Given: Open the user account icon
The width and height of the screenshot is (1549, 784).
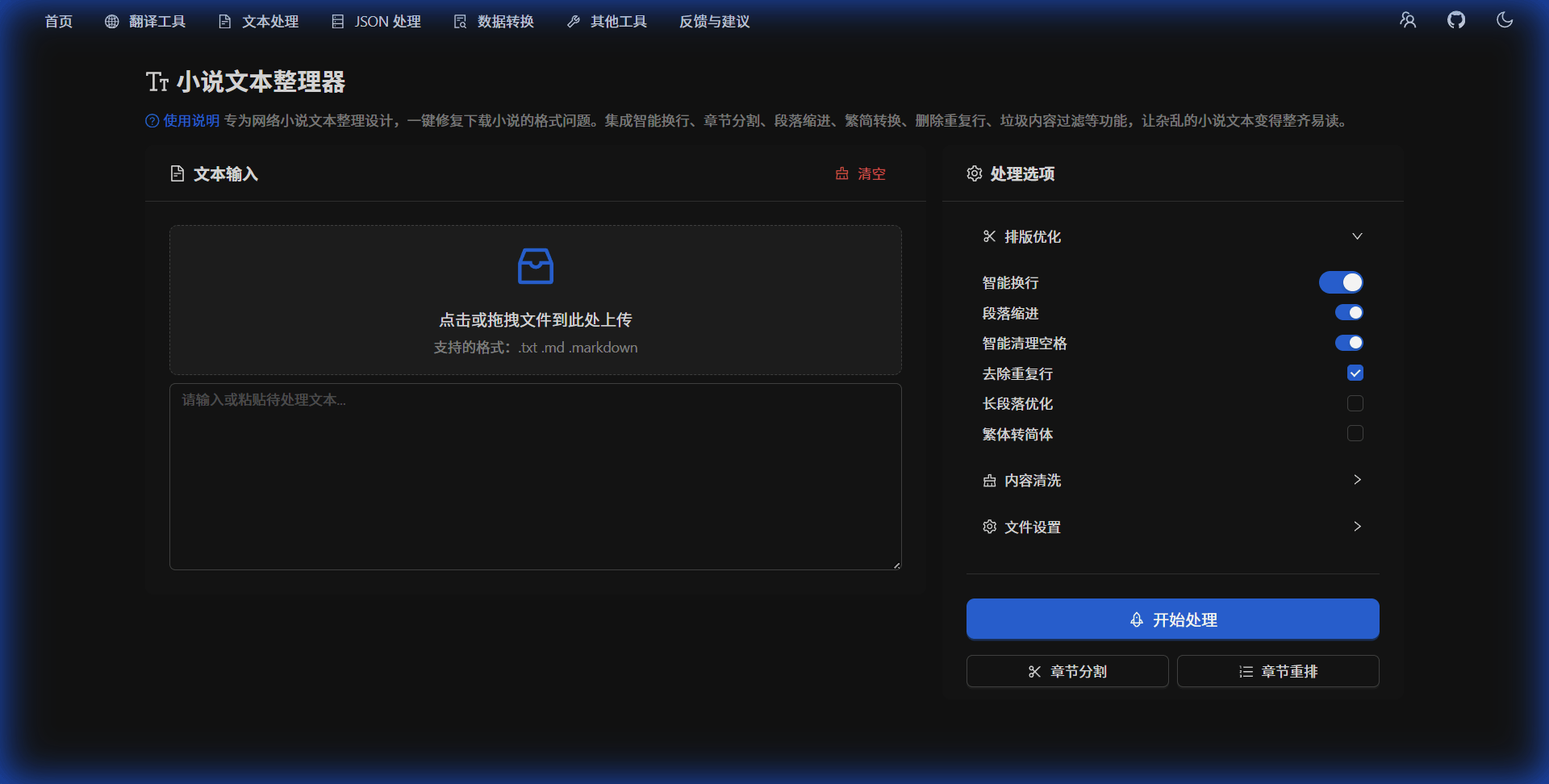Looking at the screenshot, I should tap(1408, 19).
